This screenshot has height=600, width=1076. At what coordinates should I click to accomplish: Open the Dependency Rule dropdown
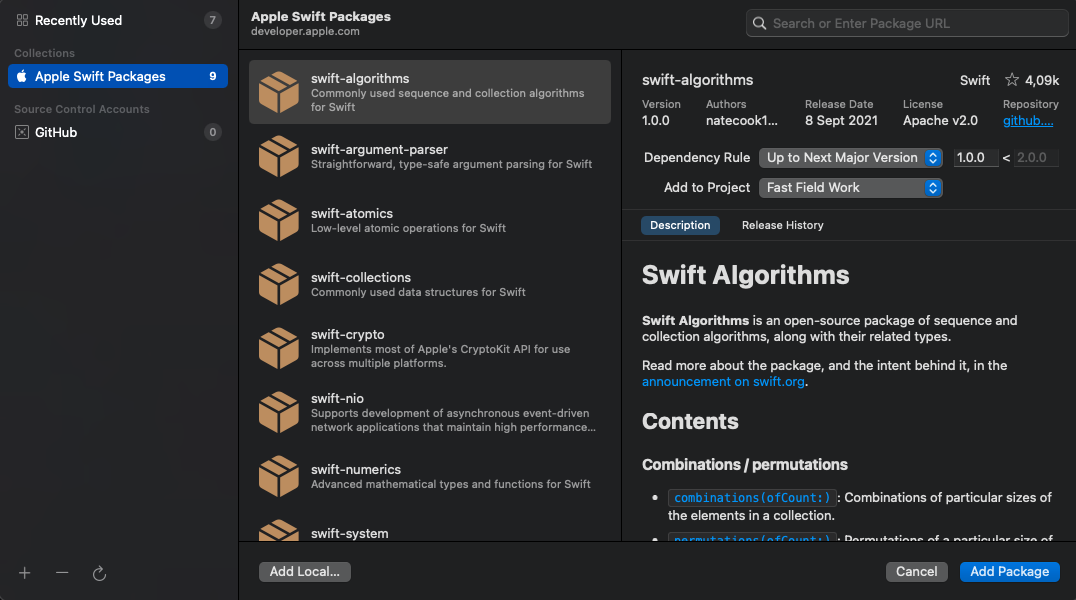(x=851, y=158)
